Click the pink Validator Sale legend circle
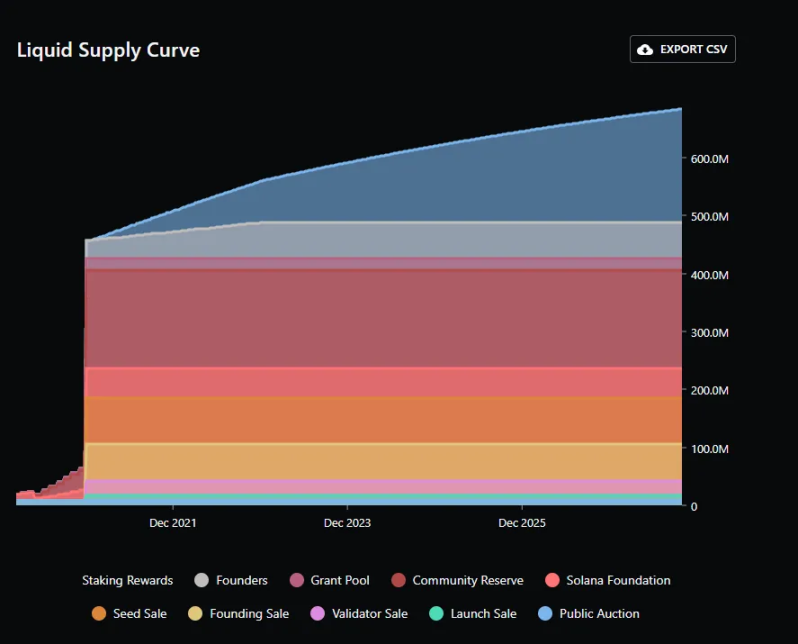This screenshot has width=798, height=644. coord(318,613)
